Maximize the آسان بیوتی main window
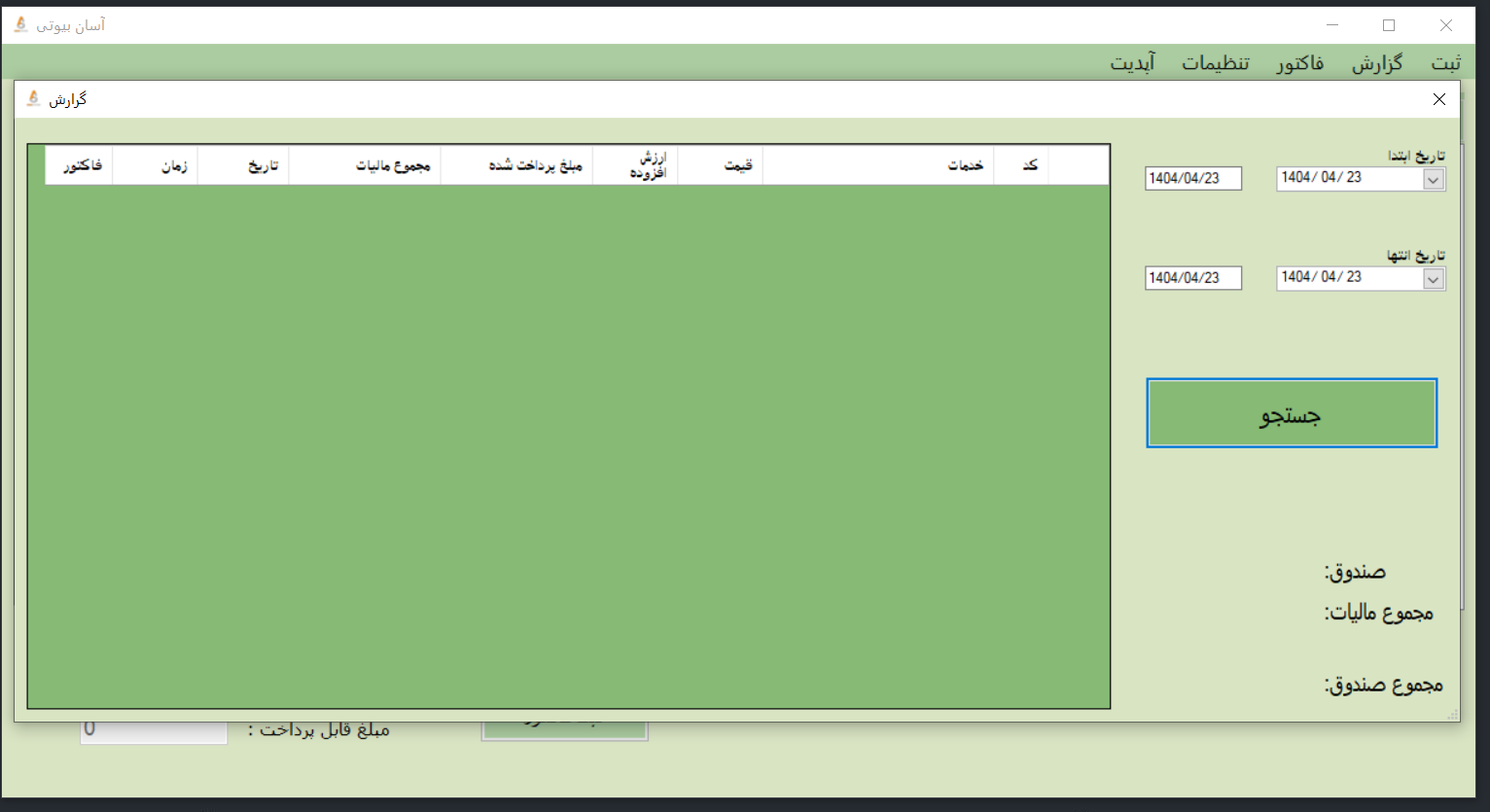The height and width of the screenshot is (812, 1490). tap(1389, 25)
